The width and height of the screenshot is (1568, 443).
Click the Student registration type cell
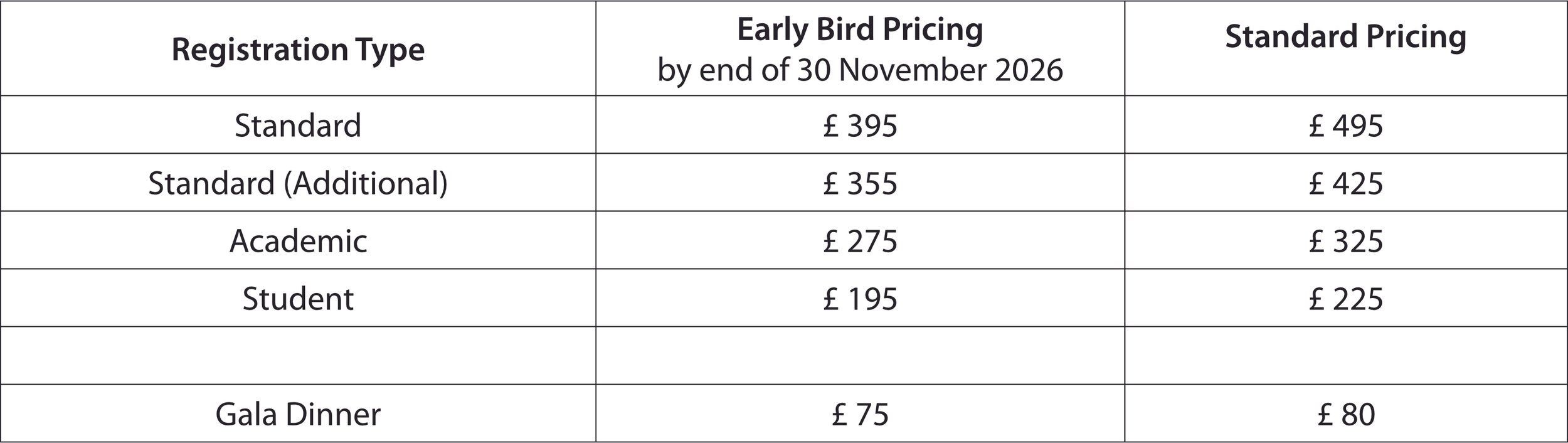[298, 299]
